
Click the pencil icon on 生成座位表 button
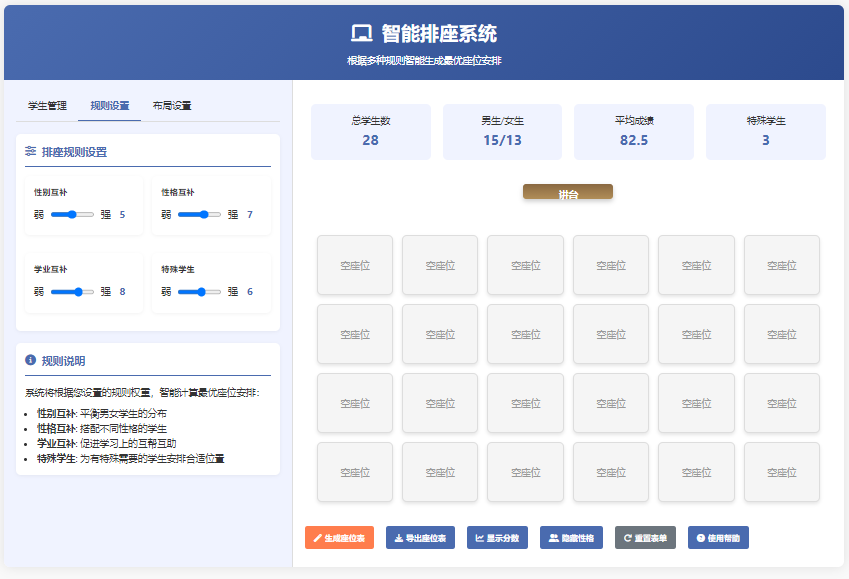[315, 537]
